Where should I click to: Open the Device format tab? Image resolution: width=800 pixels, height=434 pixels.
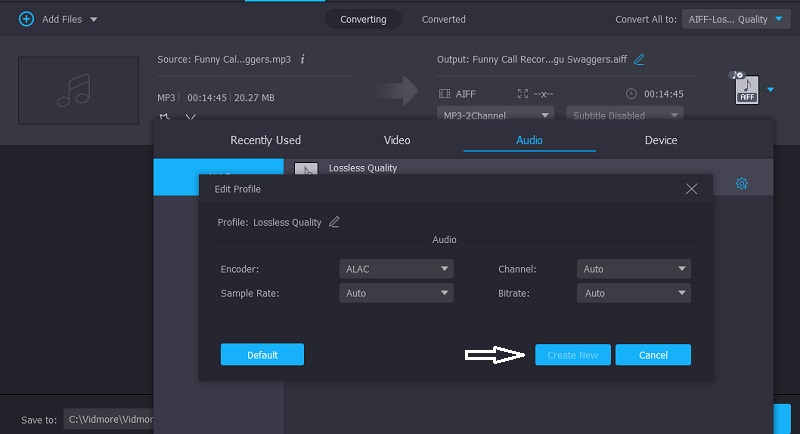click(661, 140)
